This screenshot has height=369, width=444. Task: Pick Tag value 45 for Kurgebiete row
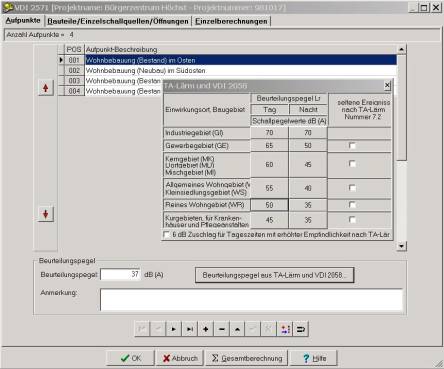pos(269,220)
